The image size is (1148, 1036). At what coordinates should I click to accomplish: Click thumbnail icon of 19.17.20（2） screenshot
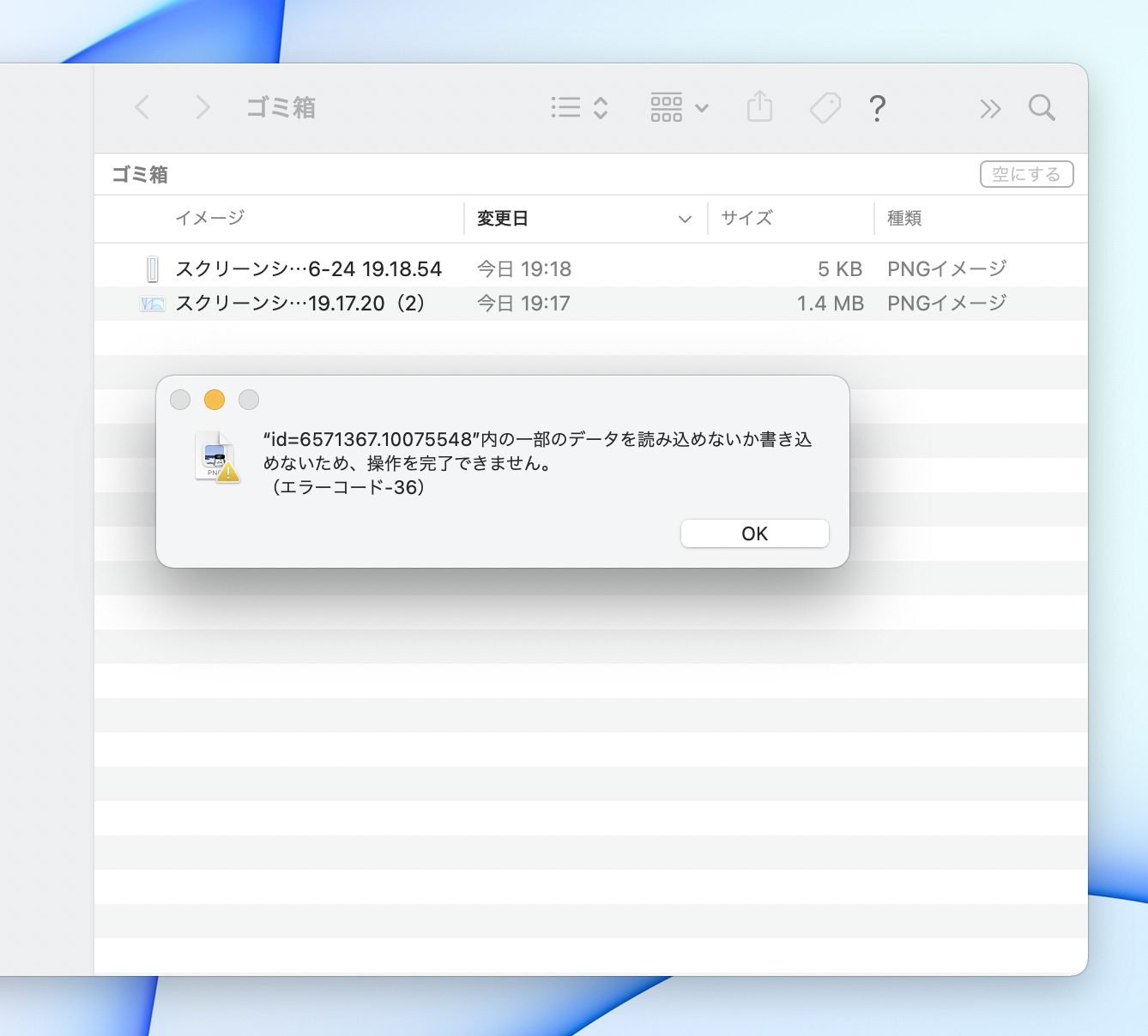coord(153,304)
